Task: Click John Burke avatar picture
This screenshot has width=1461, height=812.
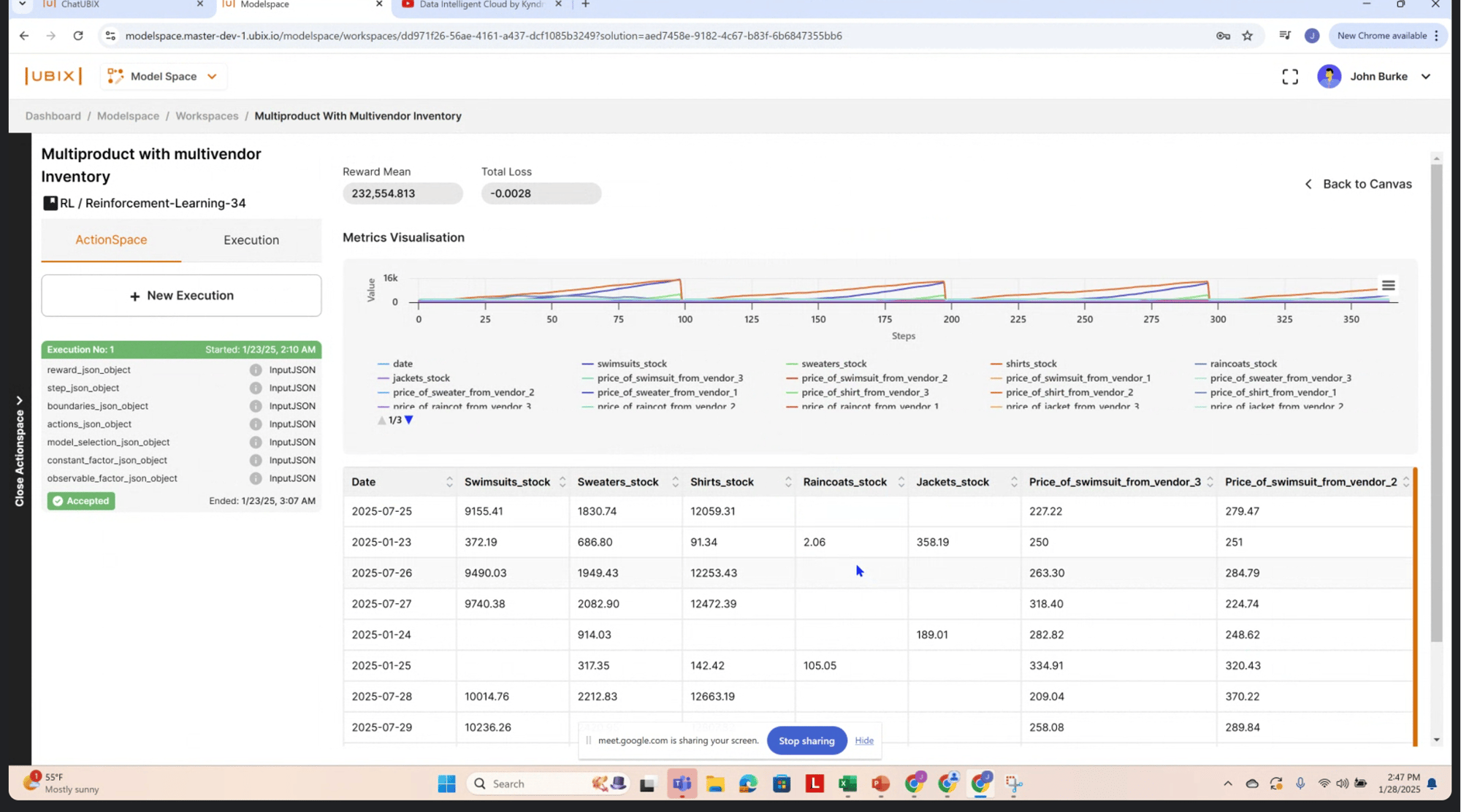Action: click(1329, 76)
